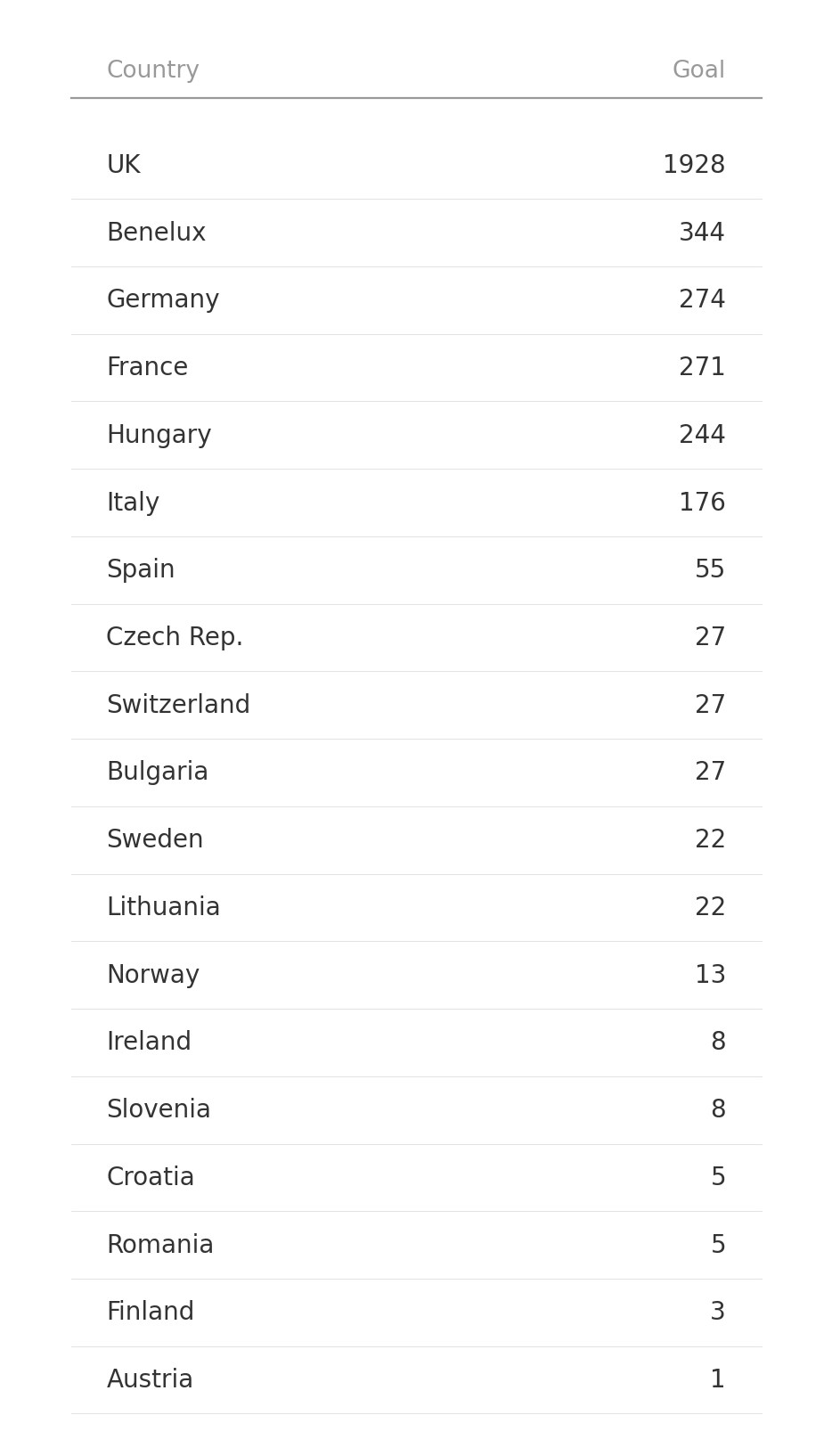
Task: Select the Spain row
Action: click(141, 570)
